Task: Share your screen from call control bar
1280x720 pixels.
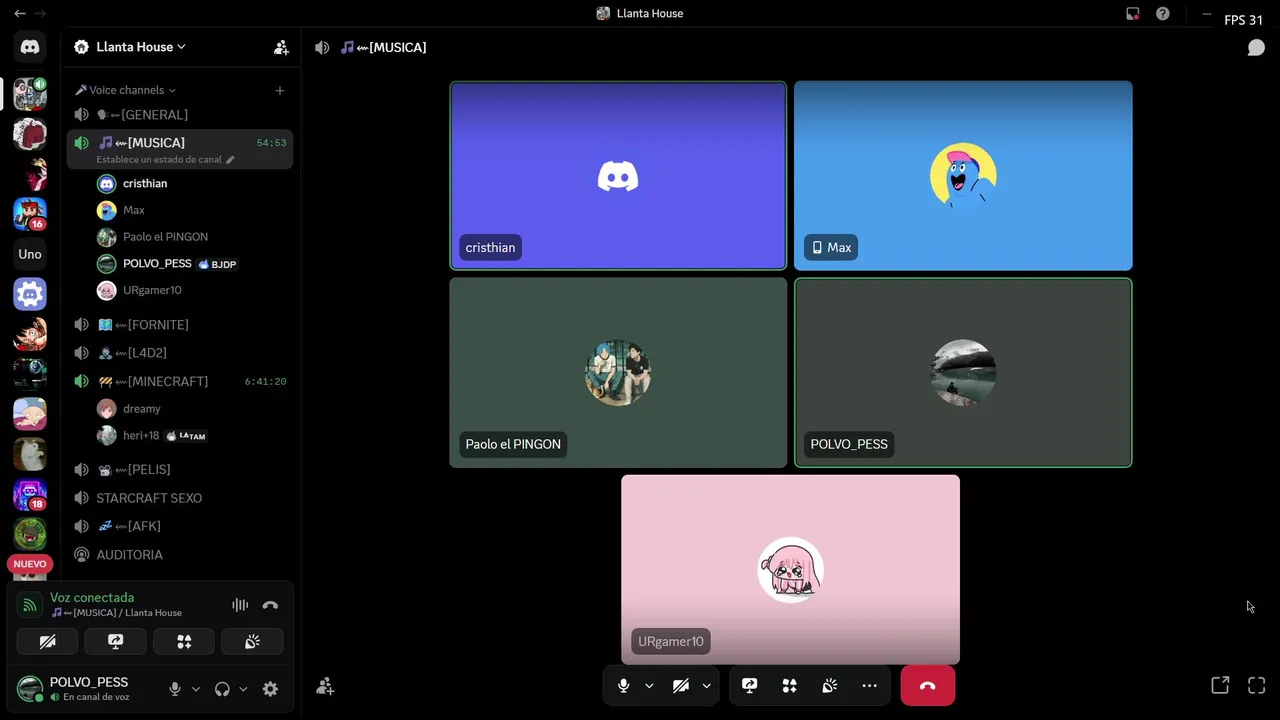Action: pos(750,686)
